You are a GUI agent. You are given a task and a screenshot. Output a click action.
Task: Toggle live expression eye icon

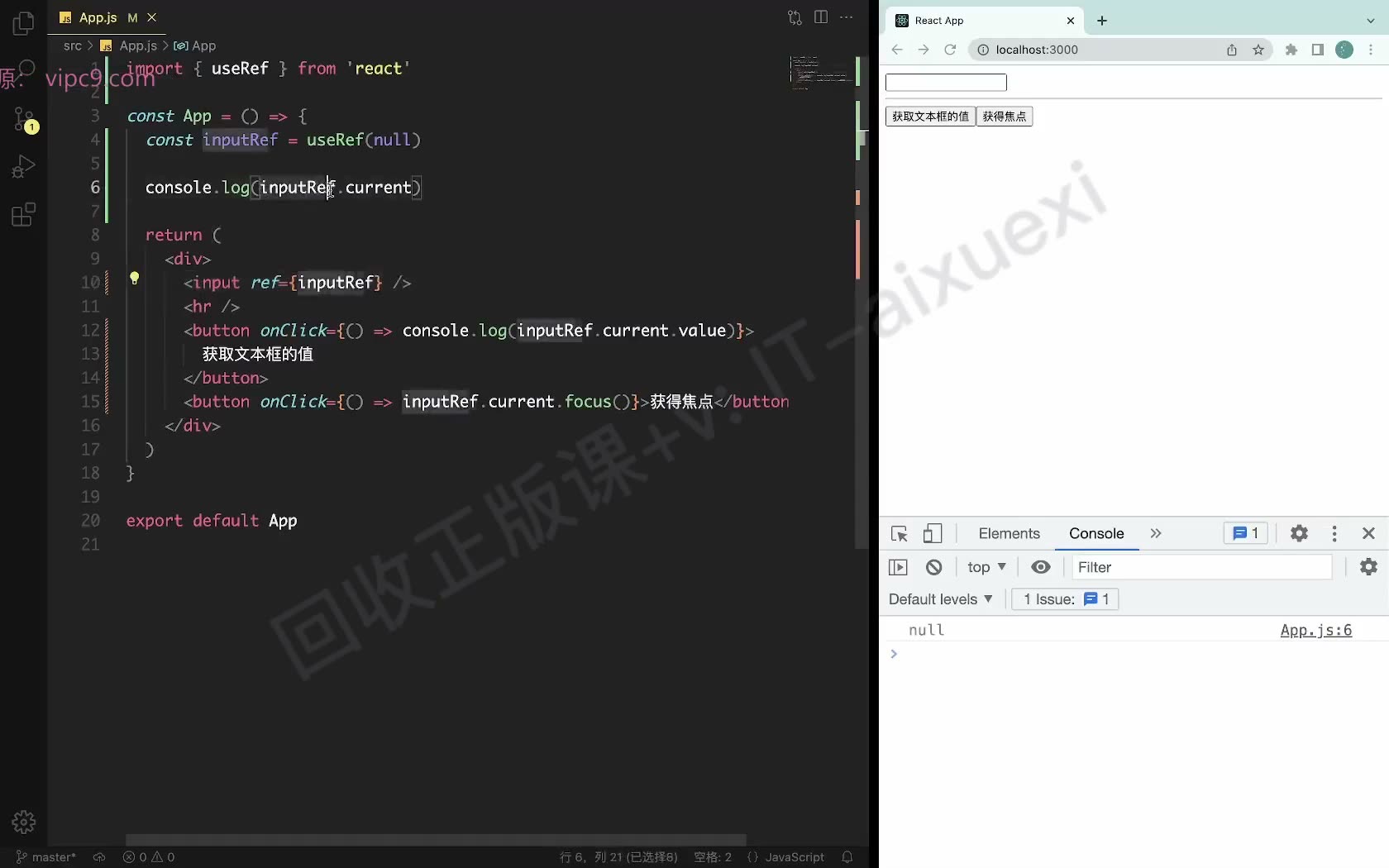(x=1041, y=567)
